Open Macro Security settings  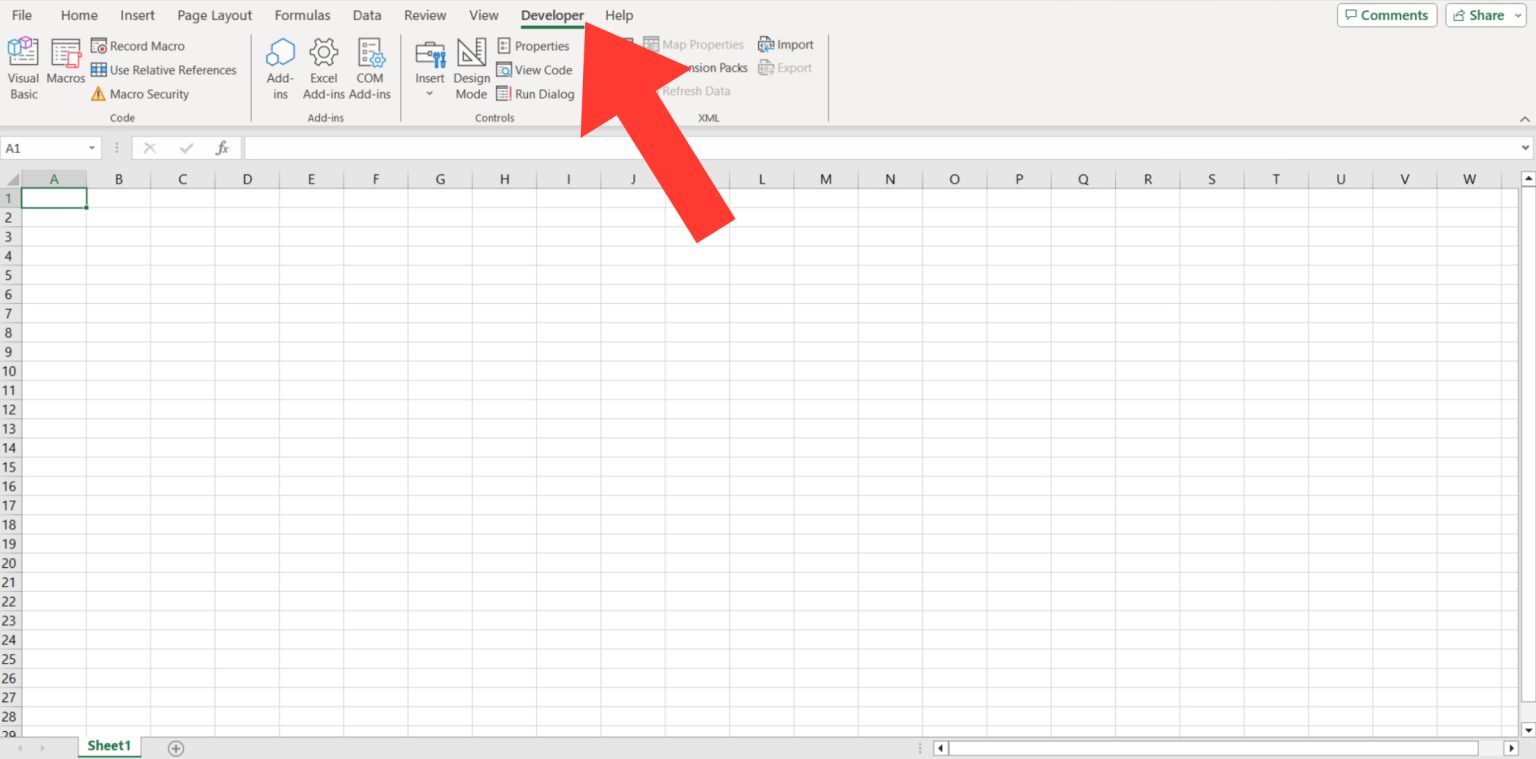click(139, 94)
